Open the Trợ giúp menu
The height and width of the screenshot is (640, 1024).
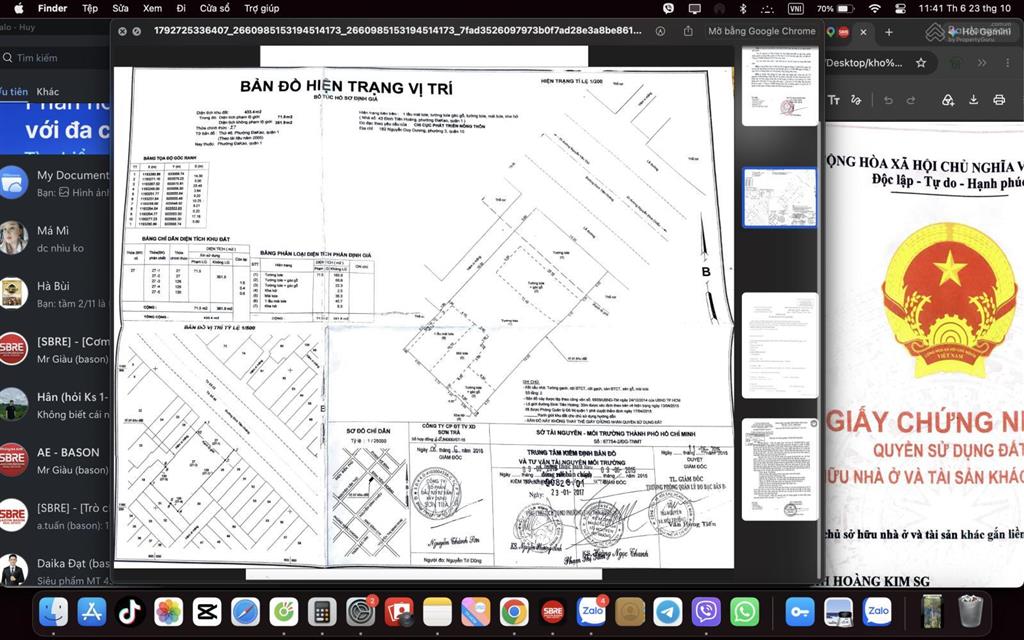pyautogui.click(x=261, y=8)
